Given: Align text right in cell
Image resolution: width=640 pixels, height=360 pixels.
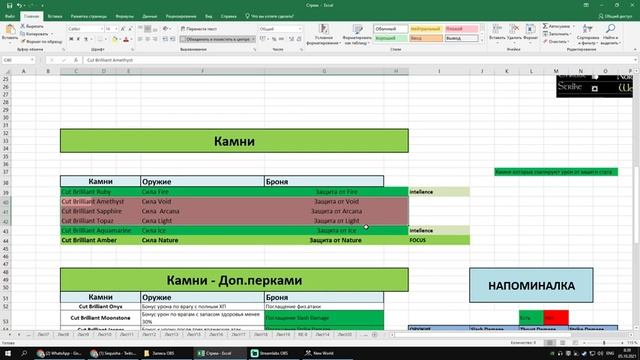Looking at the screenshot, I should (155, 39).
